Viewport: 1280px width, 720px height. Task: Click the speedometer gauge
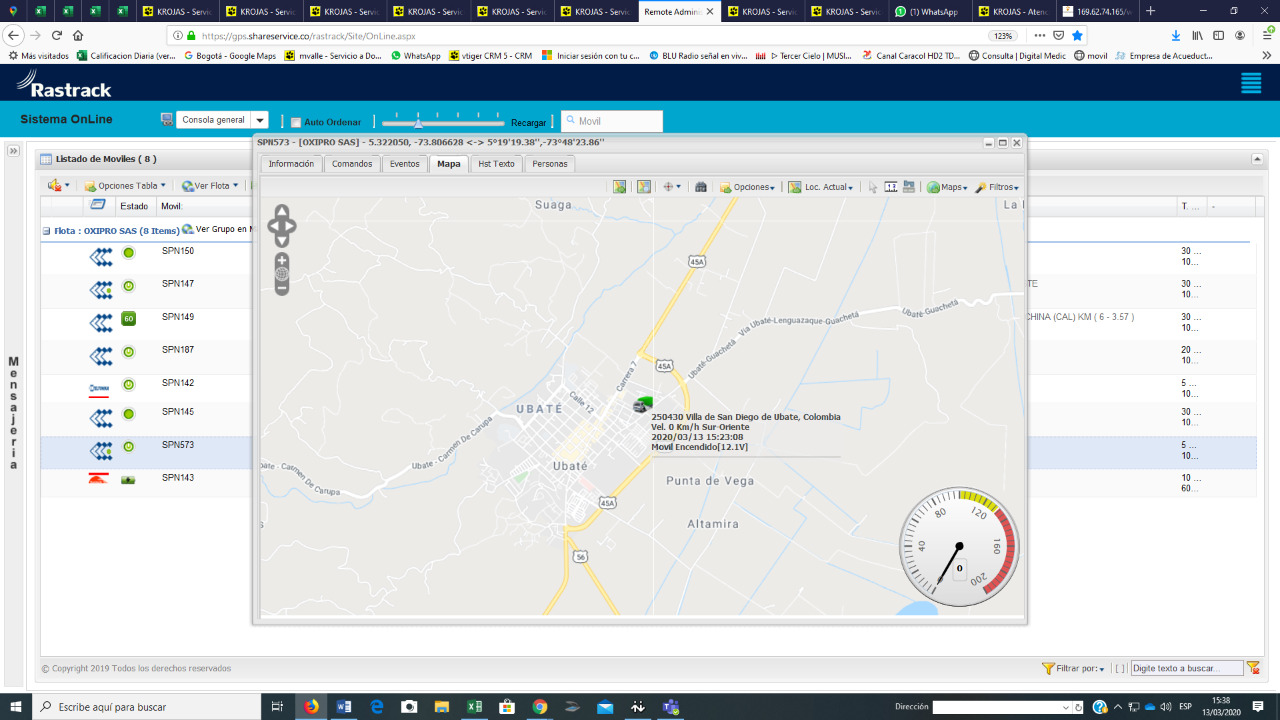[960, 548]
